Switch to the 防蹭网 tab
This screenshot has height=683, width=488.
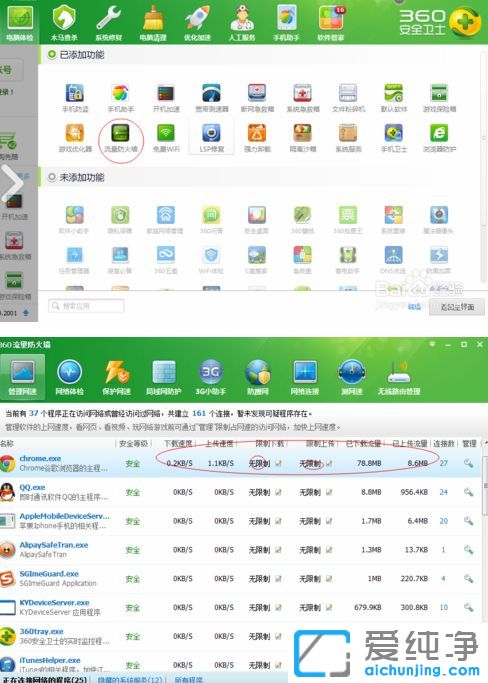(258, 377)
